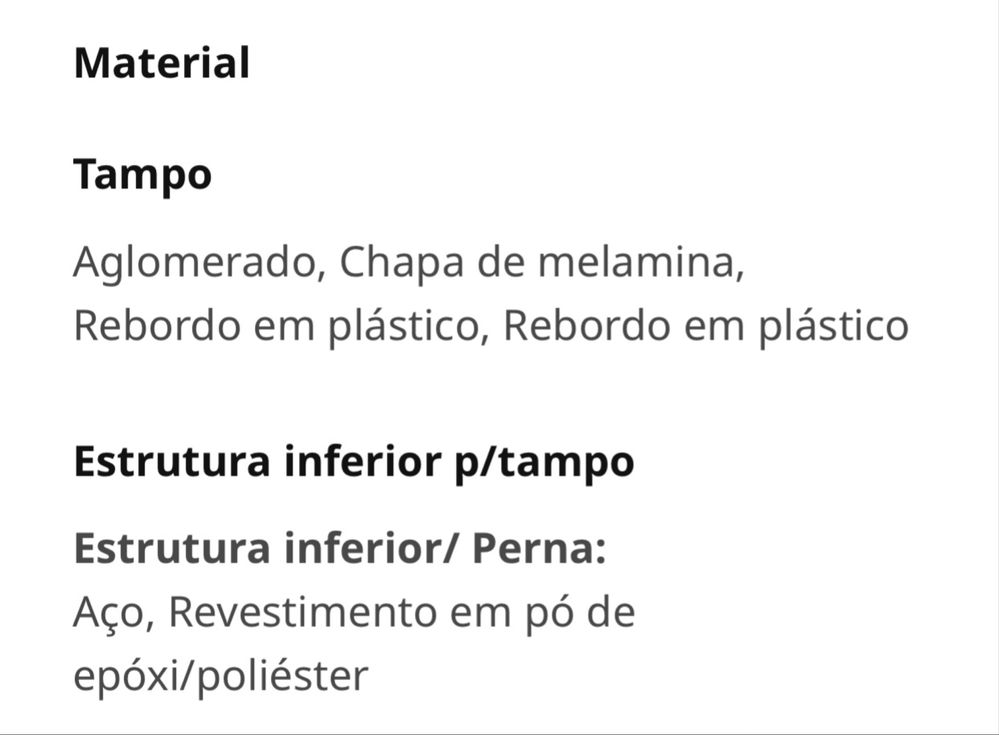Image resolution: width=999 pixels, height=735 pixels.
Task: Click the word Estrutura in the Perna label
Action: click(x=172, y=548)
